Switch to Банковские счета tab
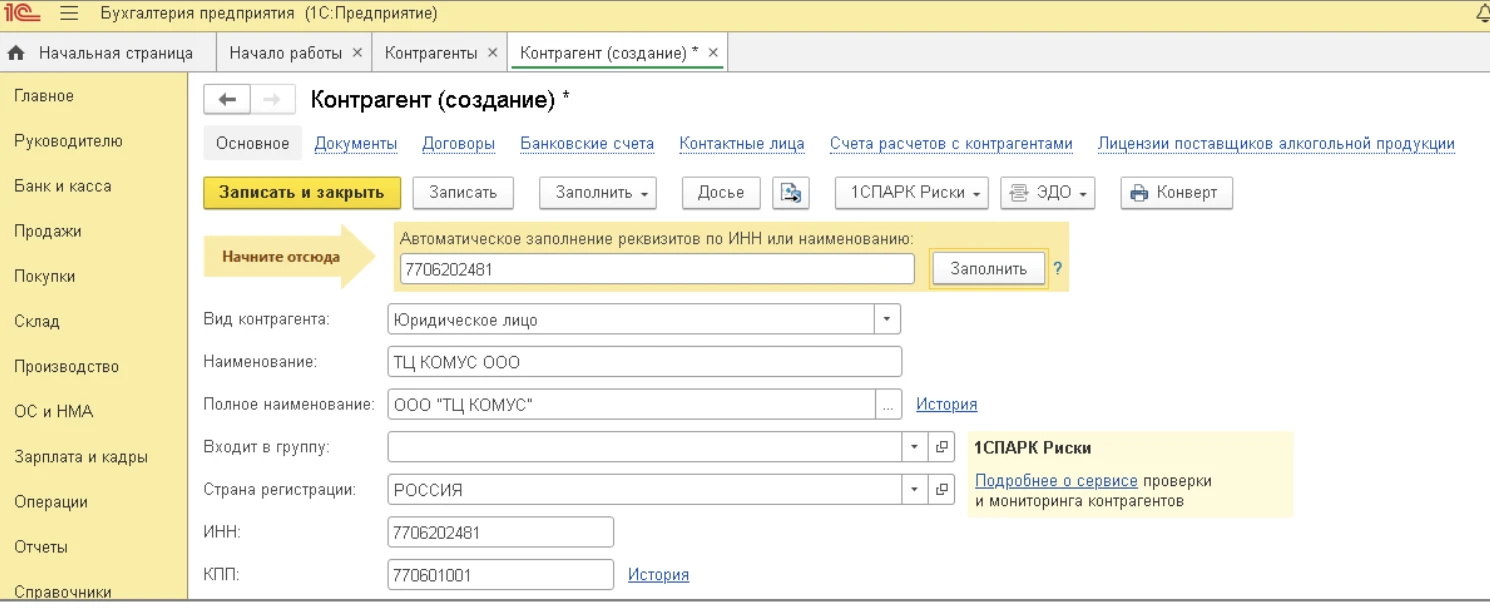This screenshot has width=1490, height=610. [x=587, y=144]
